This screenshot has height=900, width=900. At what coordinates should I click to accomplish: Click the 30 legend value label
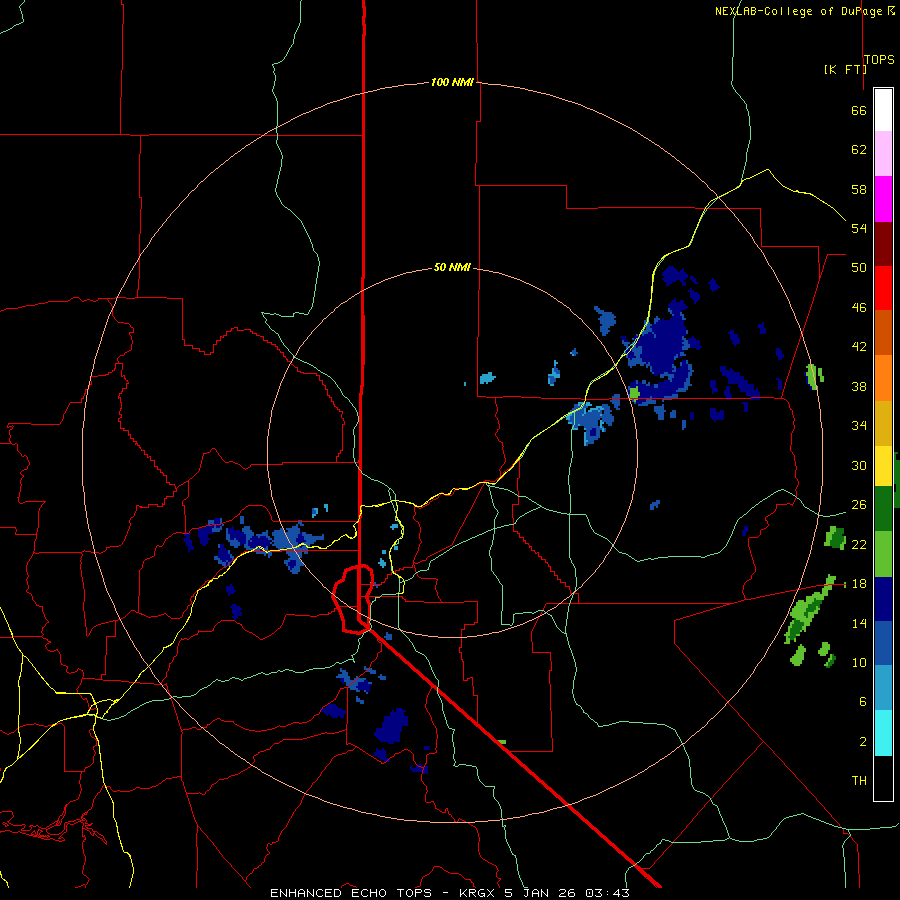tap(859, 465)
